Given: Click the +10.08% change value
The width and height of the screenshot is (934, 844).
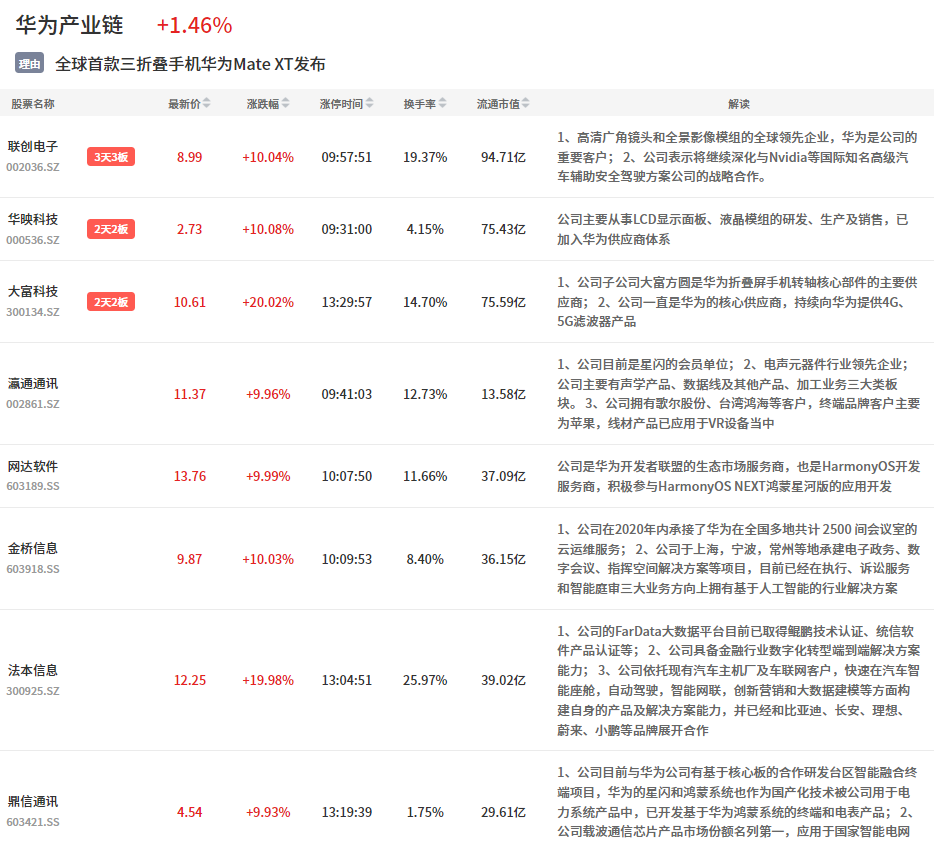Looking at the screenshot, I should point(267,229).
